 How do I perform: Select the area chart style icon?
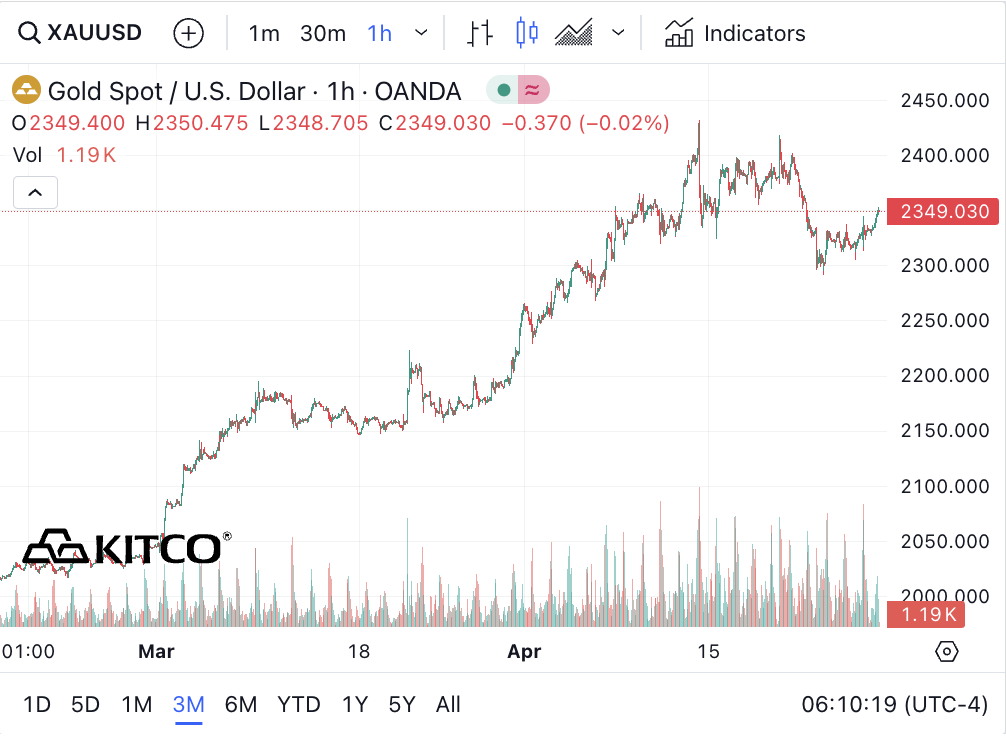[575, 33]
